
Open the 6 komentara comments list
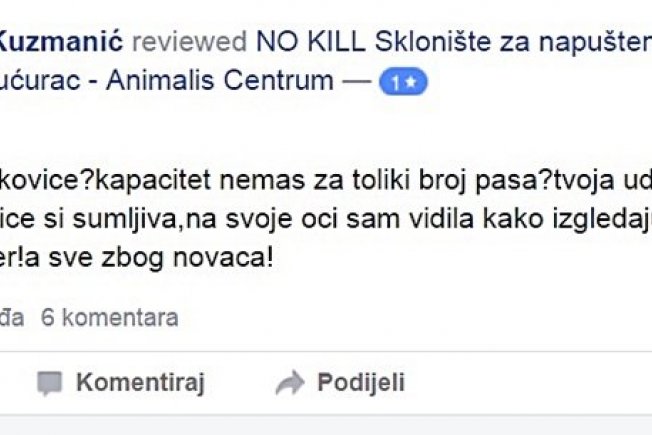pyautogui.click(x=110, y=318)
